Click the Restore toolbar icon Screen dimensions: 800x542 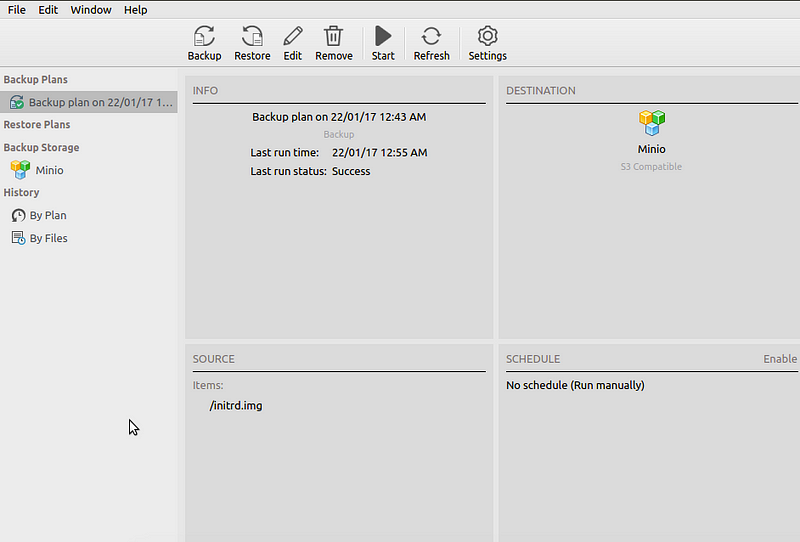252,37
